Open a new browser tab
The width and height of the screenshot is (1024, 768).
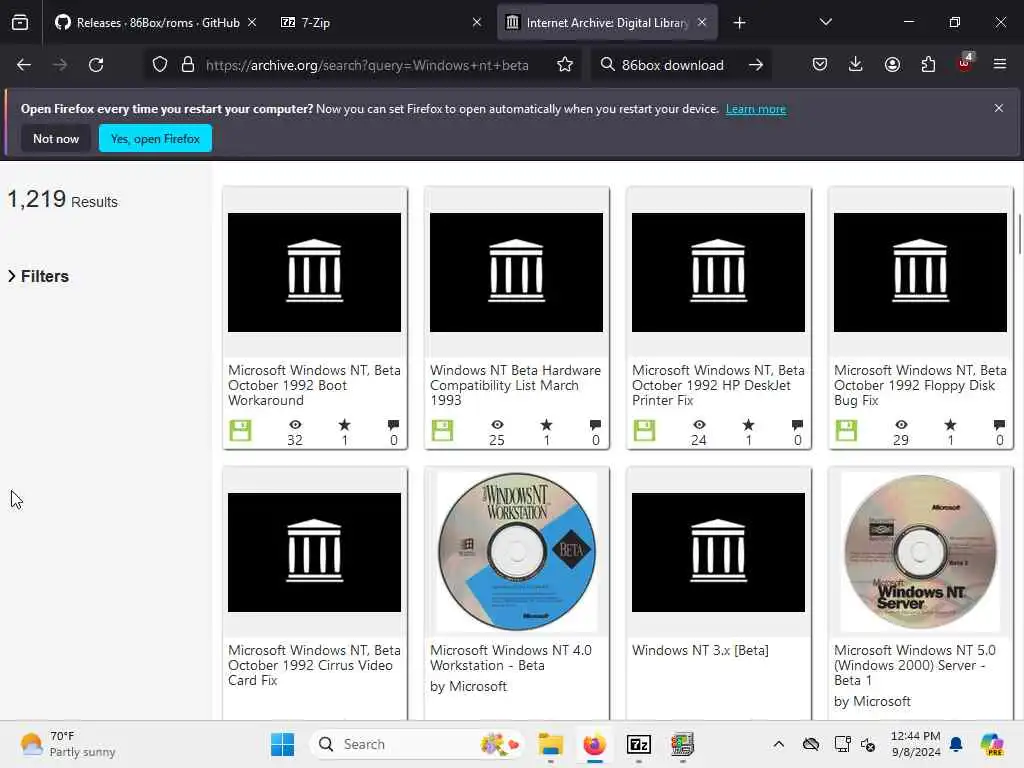point(739,23)
